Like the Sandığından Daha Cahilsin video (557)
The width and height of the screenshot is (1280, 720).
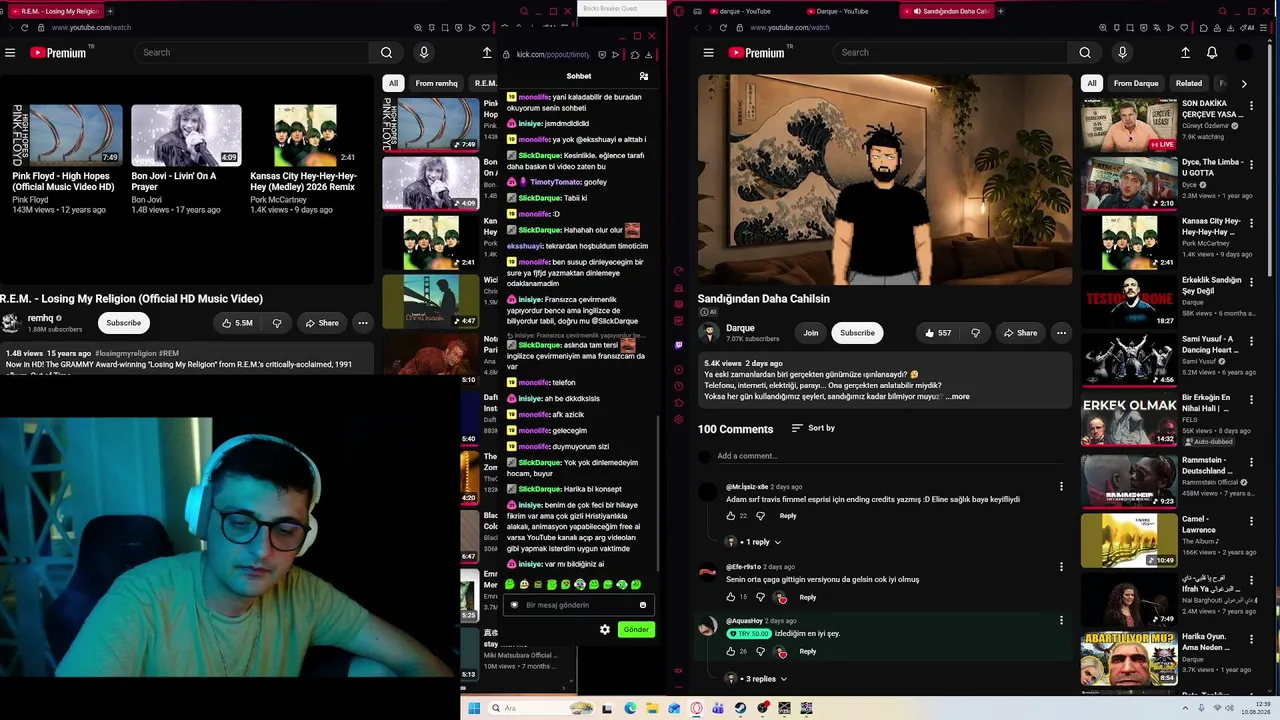click(x=938, y=333)
